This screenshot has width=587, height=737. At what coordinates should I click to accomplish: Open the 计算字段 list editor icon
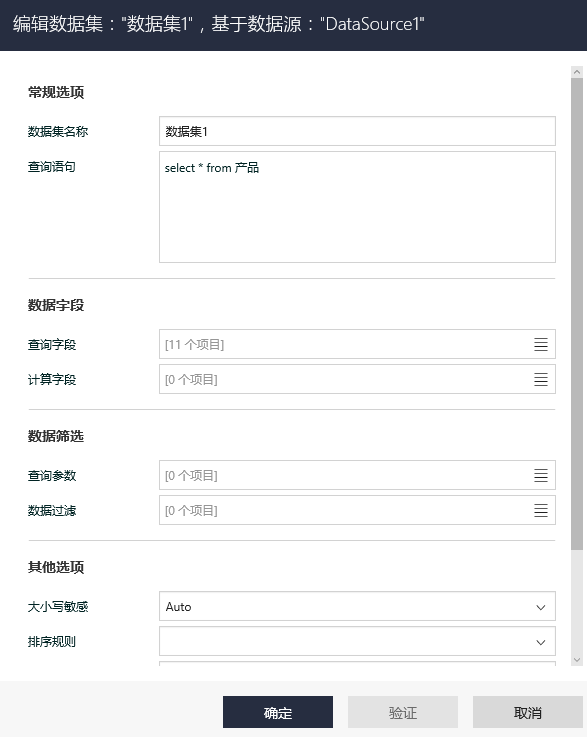[x=540, y=379]
